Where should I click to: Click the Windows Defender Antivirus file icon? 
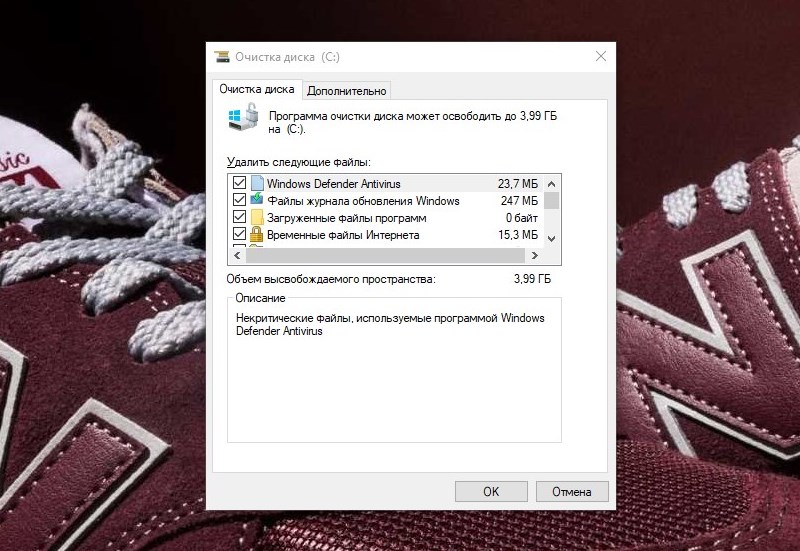pos(257,183)
